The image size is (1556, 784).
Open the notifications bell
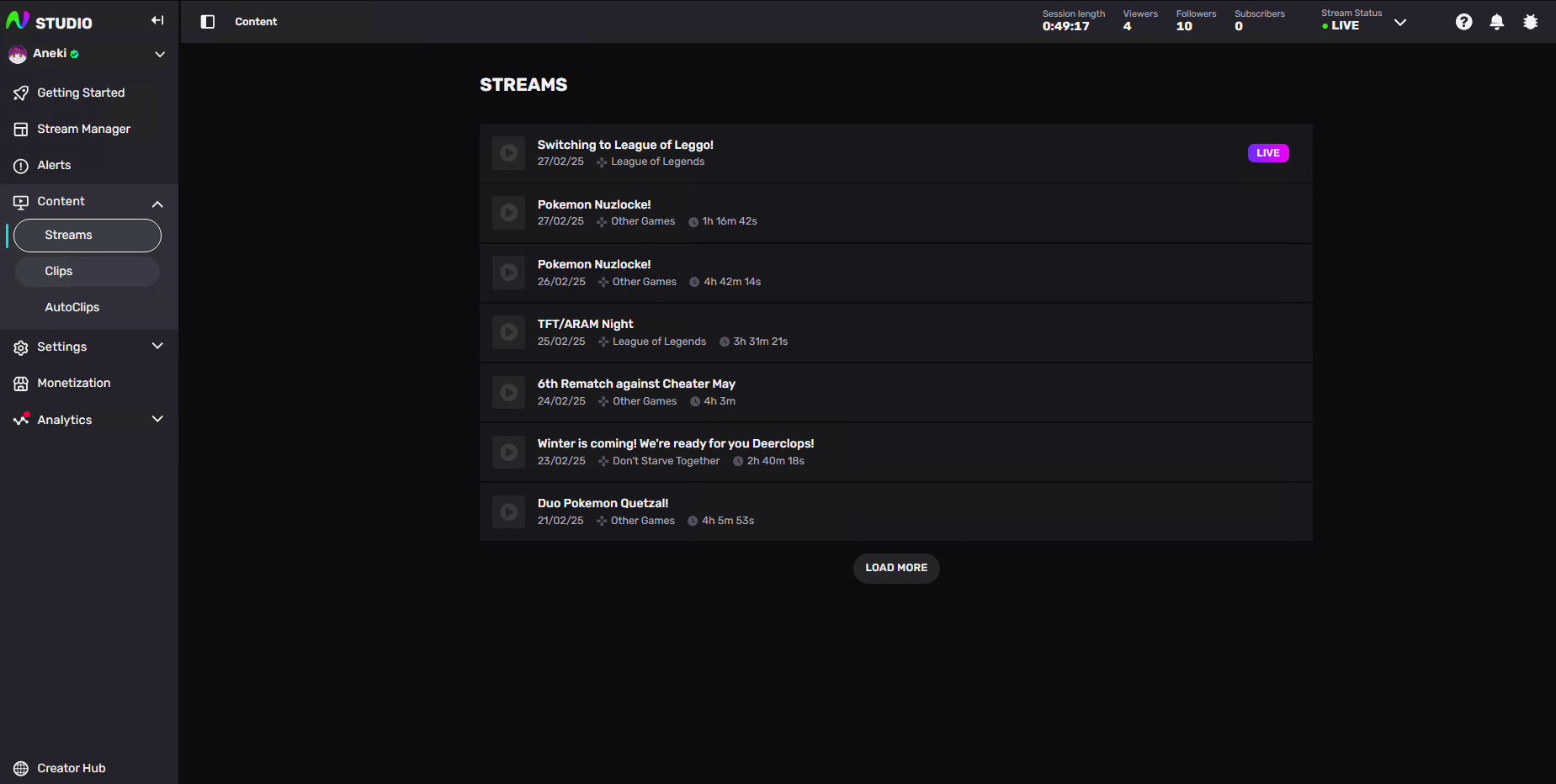click(x=1496, y=22)
